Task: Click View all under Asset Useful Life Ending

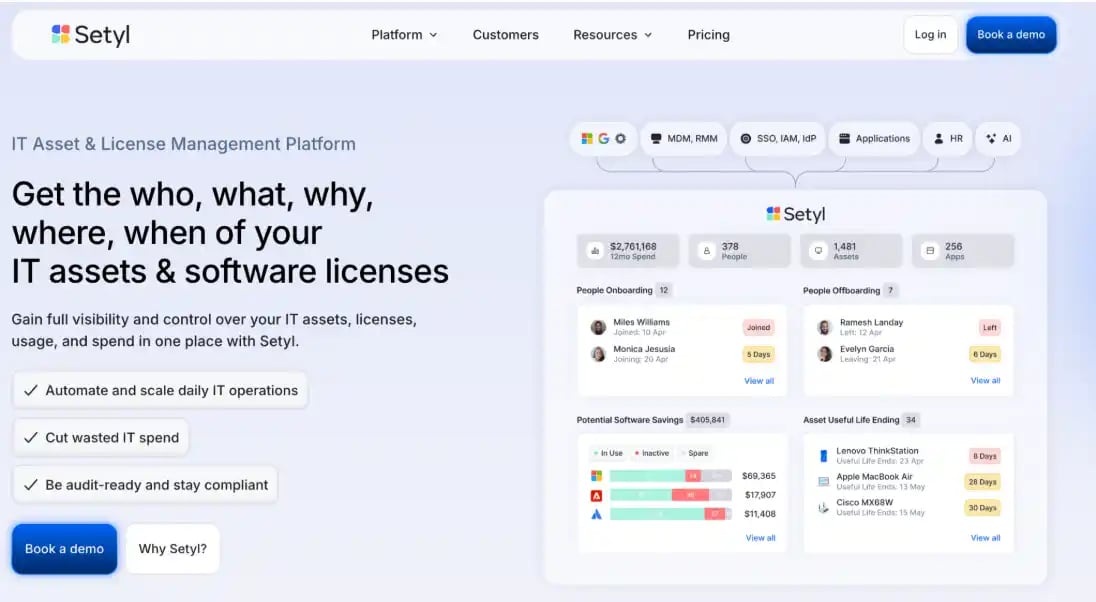Action: click(x=985, y=538)
